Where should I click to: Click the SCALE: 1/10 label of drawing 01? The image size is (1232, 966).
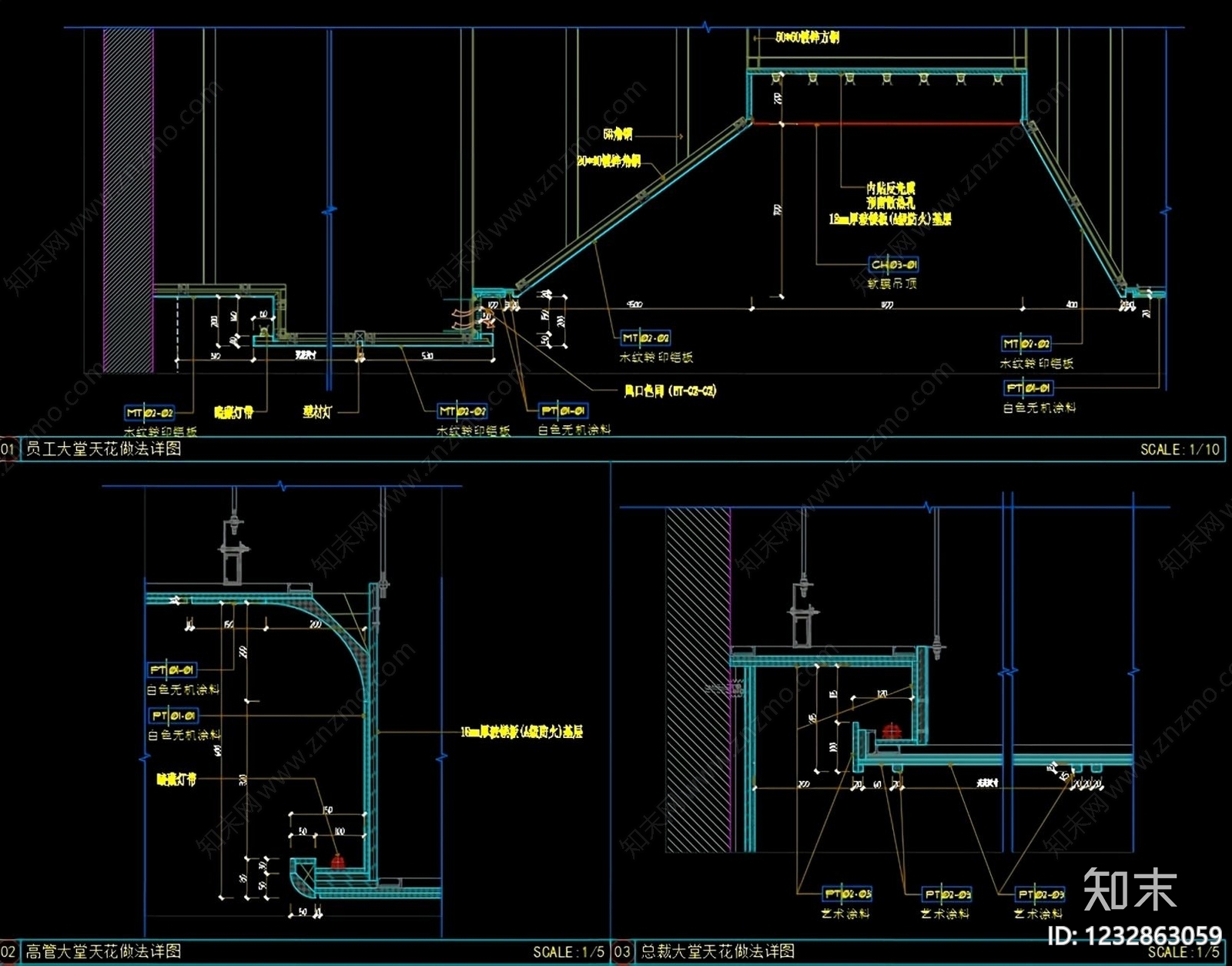tap(1180, 449)
